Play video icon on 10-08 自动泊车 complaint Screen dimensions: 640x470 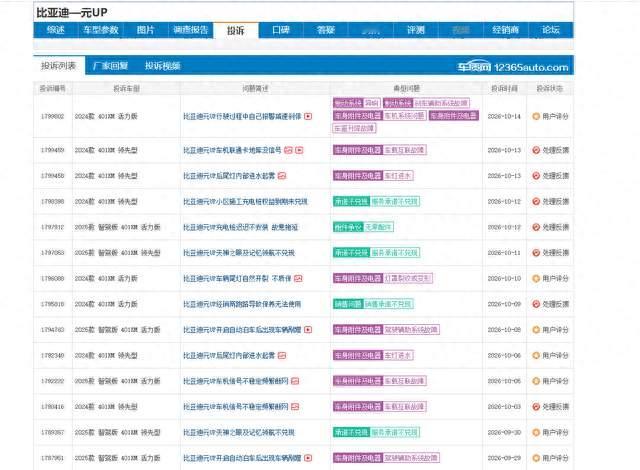click(308, 330)
